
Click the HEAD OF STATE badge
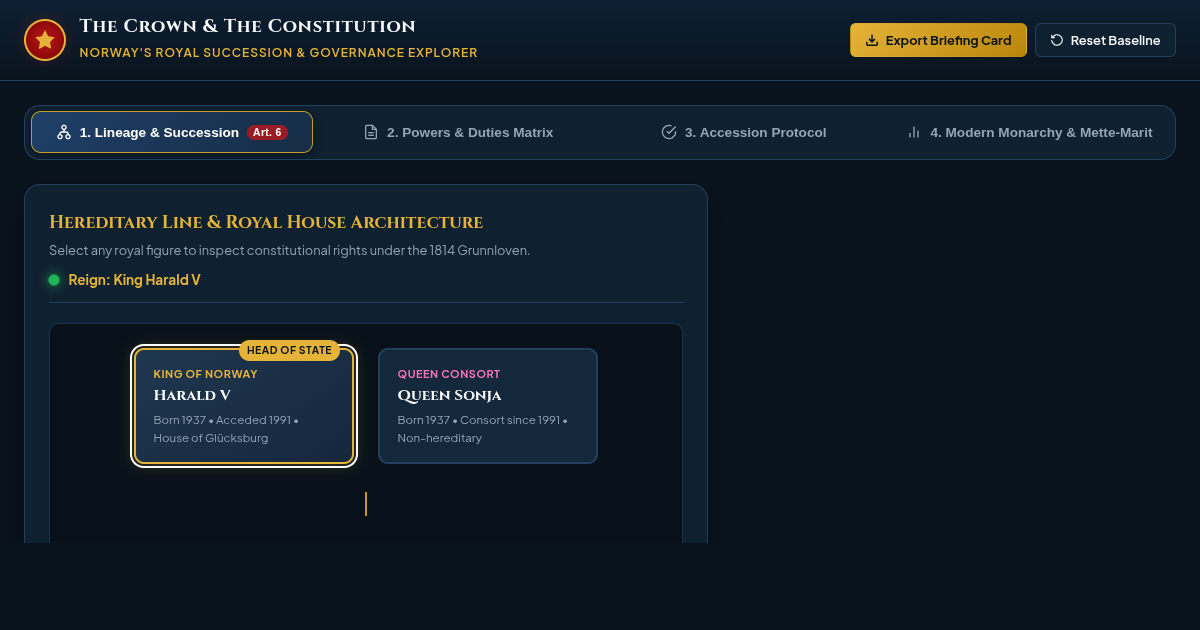(x=289, y=350)
